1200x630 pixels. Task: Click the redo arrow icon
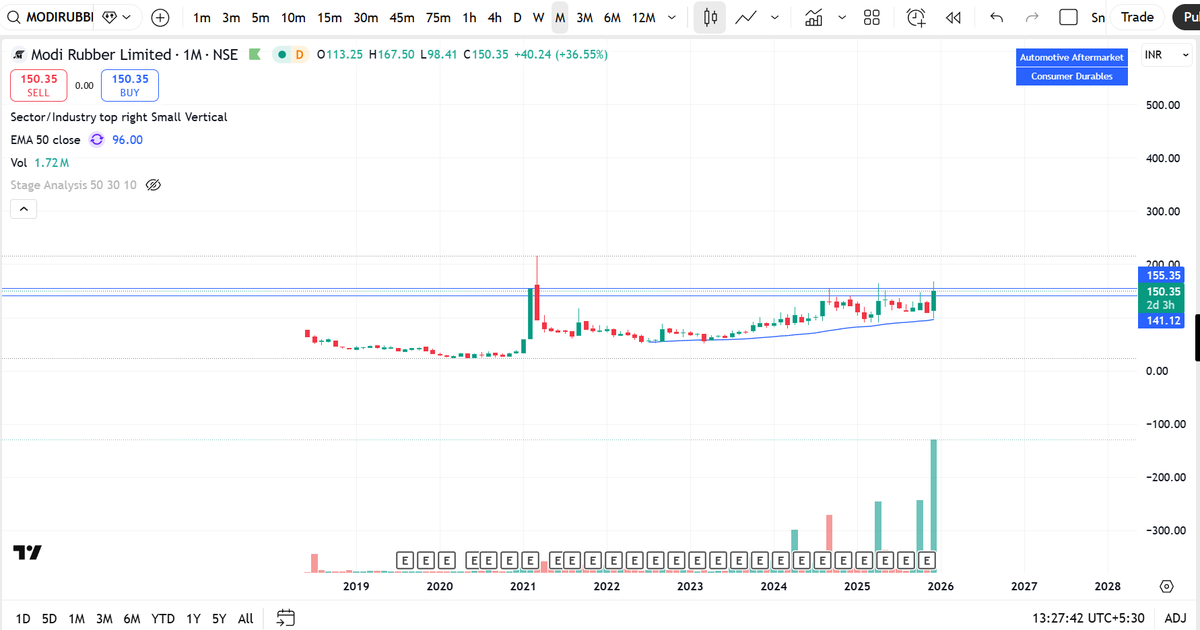(1032, 17)
